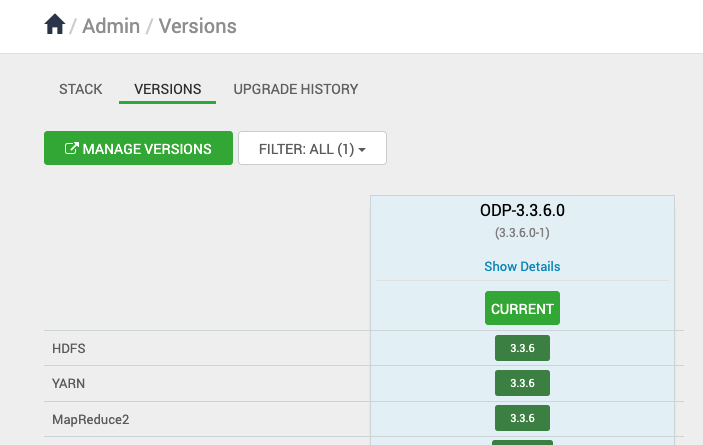The height and width of the screenshot is (445, 703).
Task: Select the HDFS service row label
Action: pos(70,348)
